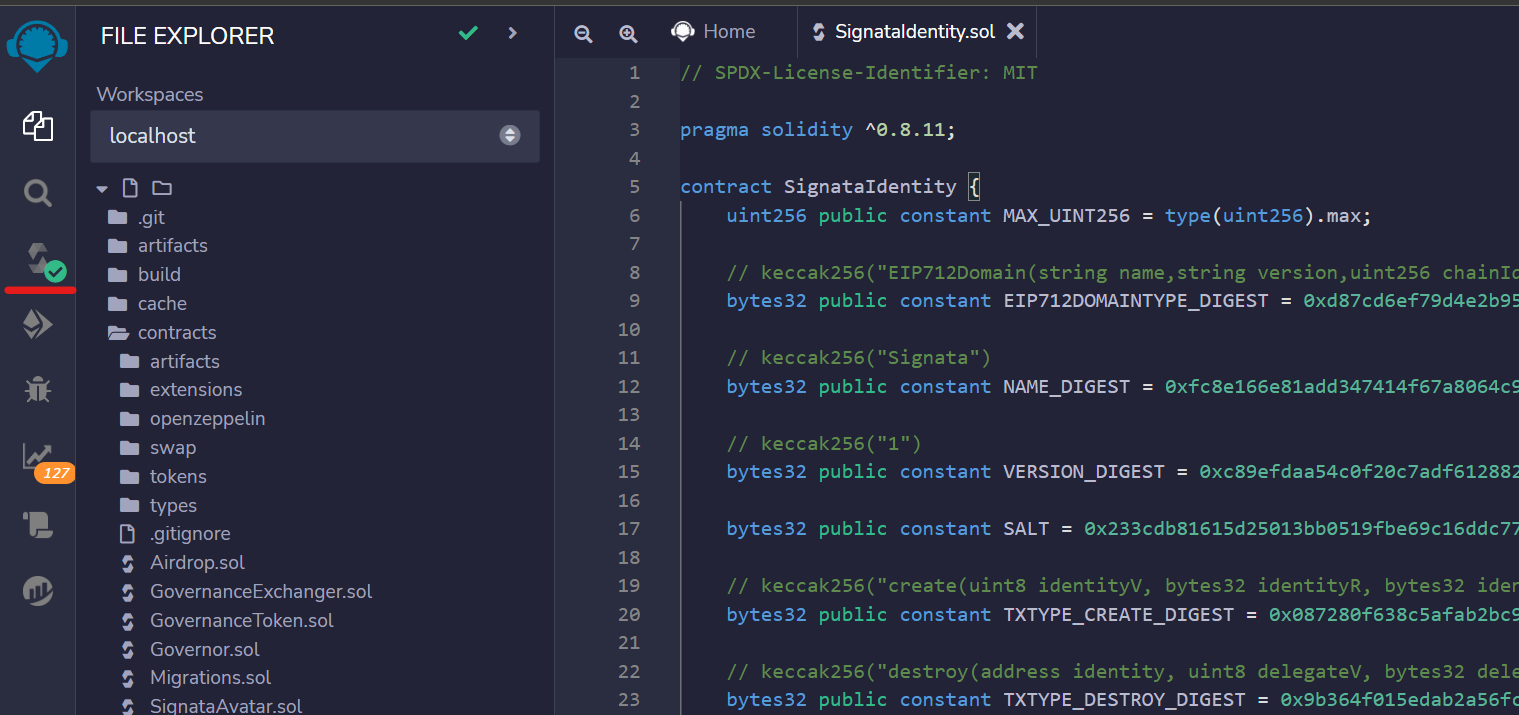Expand the .git folder
Image resolution: width=1519 pixels, height=715 pixels.
coord(151,217)
